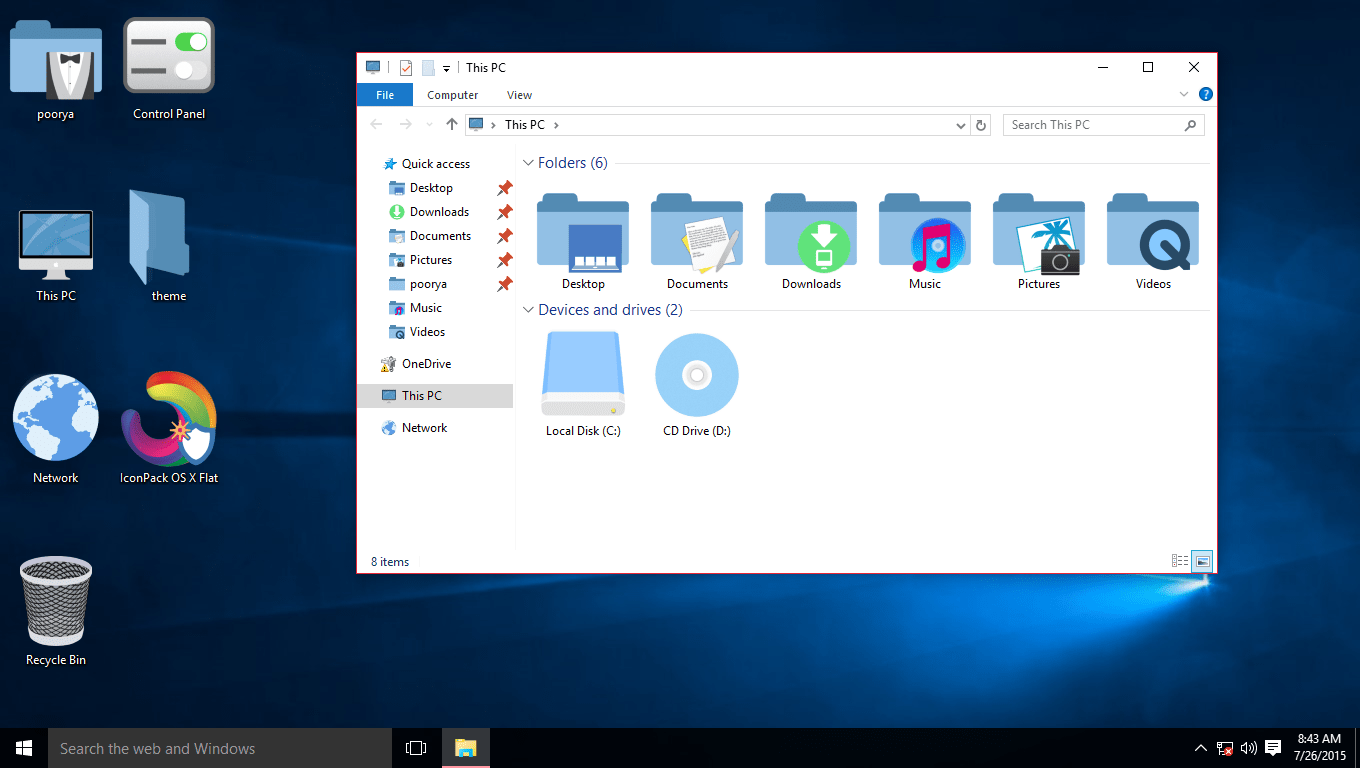Open the CD Drive (D:) icon
This screenshot has height=768, width=1360.
click(696, 380)
